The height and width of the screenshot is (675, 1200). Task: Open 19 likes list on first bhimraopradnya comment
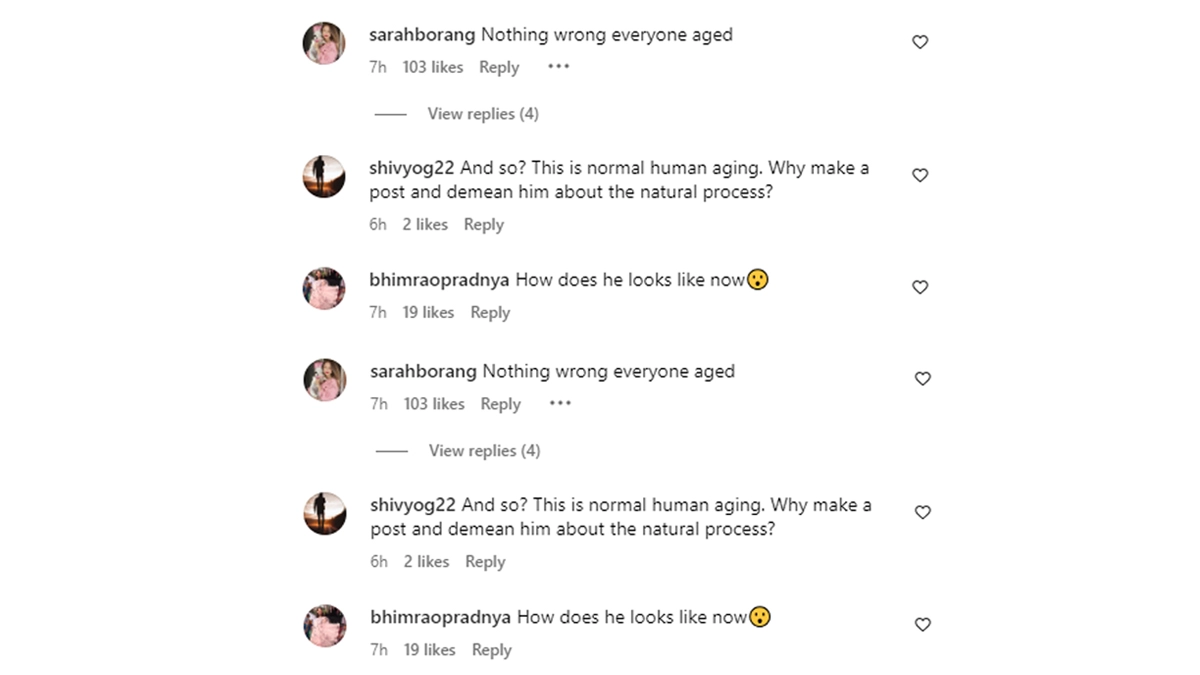click(x=428, y=312)
